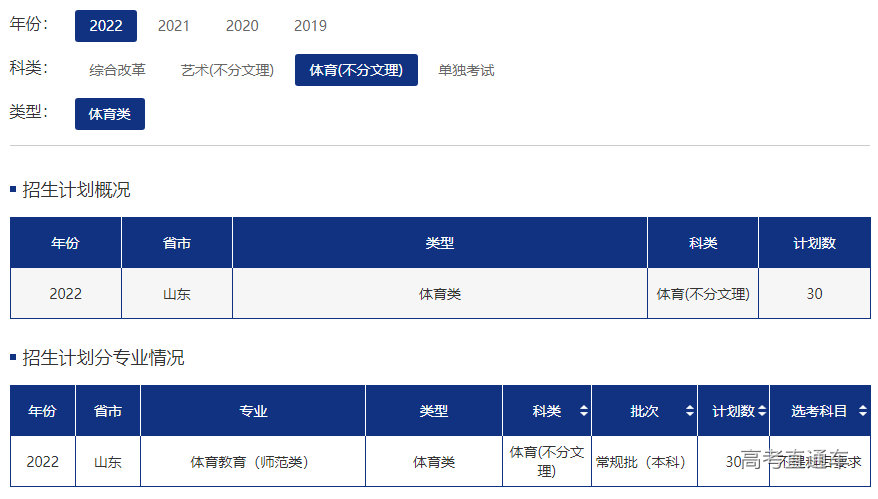Screen dimensions: 878x499
Task: Click the sort arrows beside 批次
Action: click(x=689, y=411)
